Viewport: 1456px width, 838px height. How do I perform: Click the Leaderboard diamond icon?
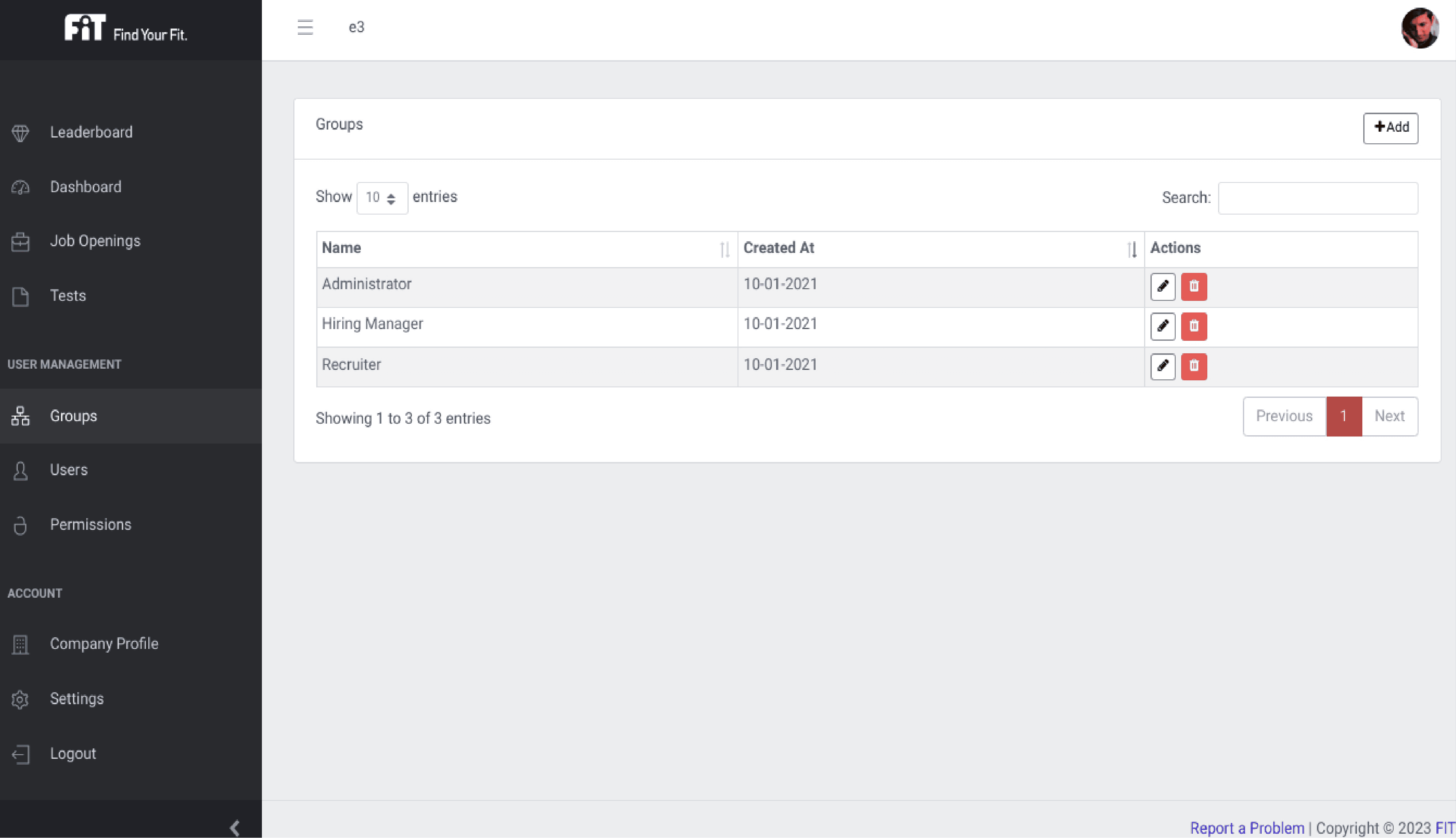click(20, 133)
